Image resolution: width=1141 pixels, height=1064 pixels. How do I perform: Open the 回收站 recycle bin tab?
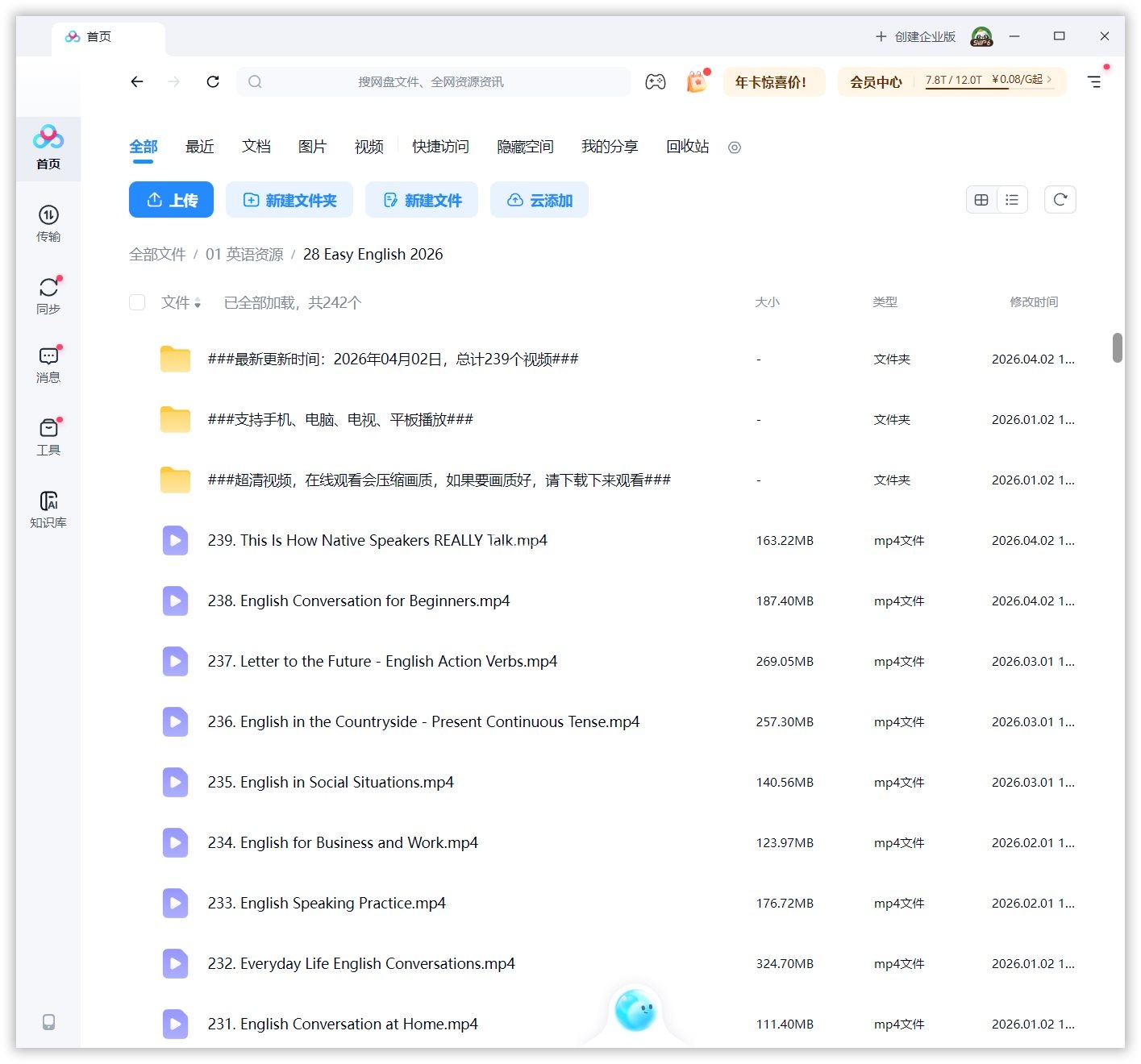[x=688, y=147]
